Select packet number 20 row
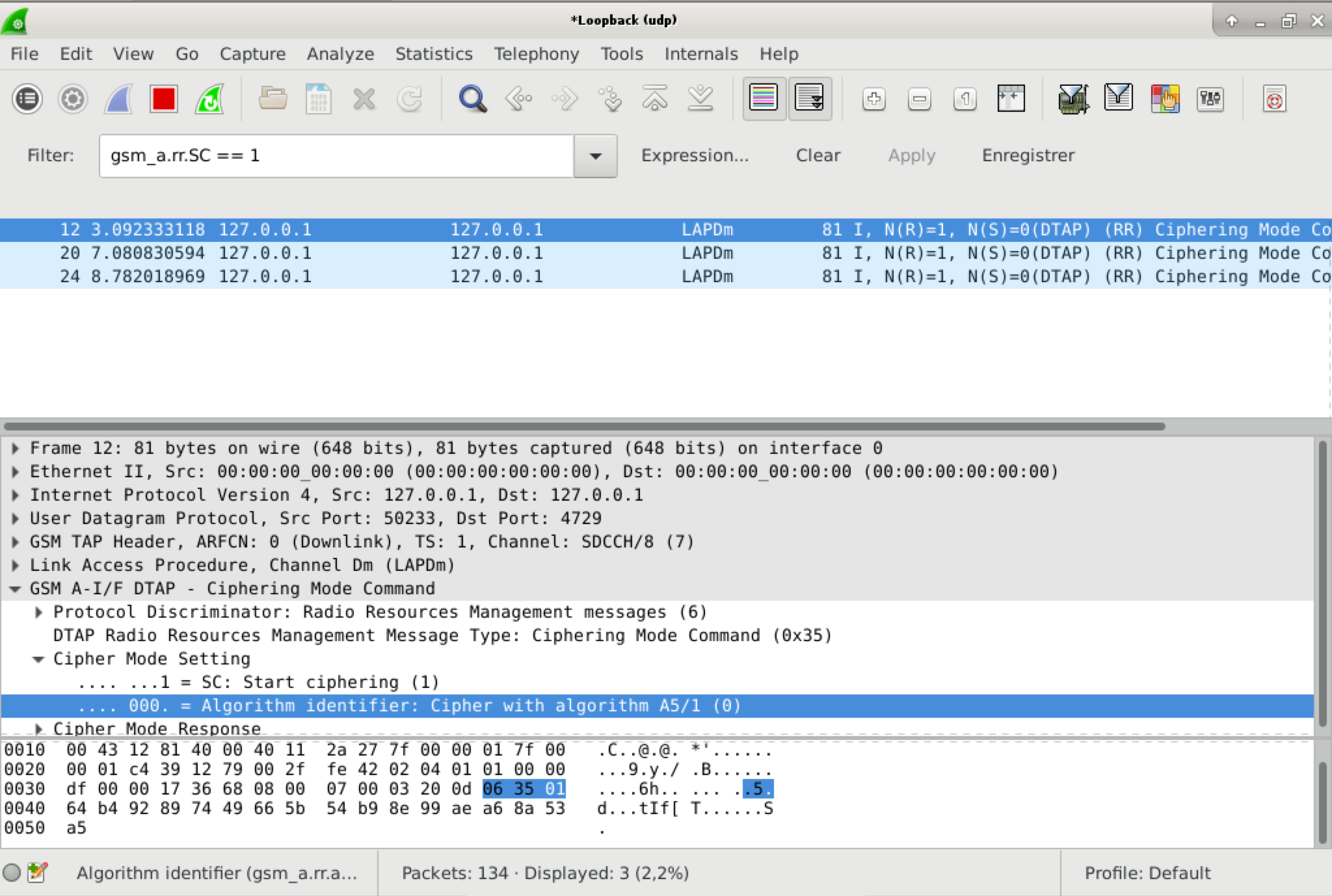The height and width of the screenshot is (896, 1332). click(665, 253)
